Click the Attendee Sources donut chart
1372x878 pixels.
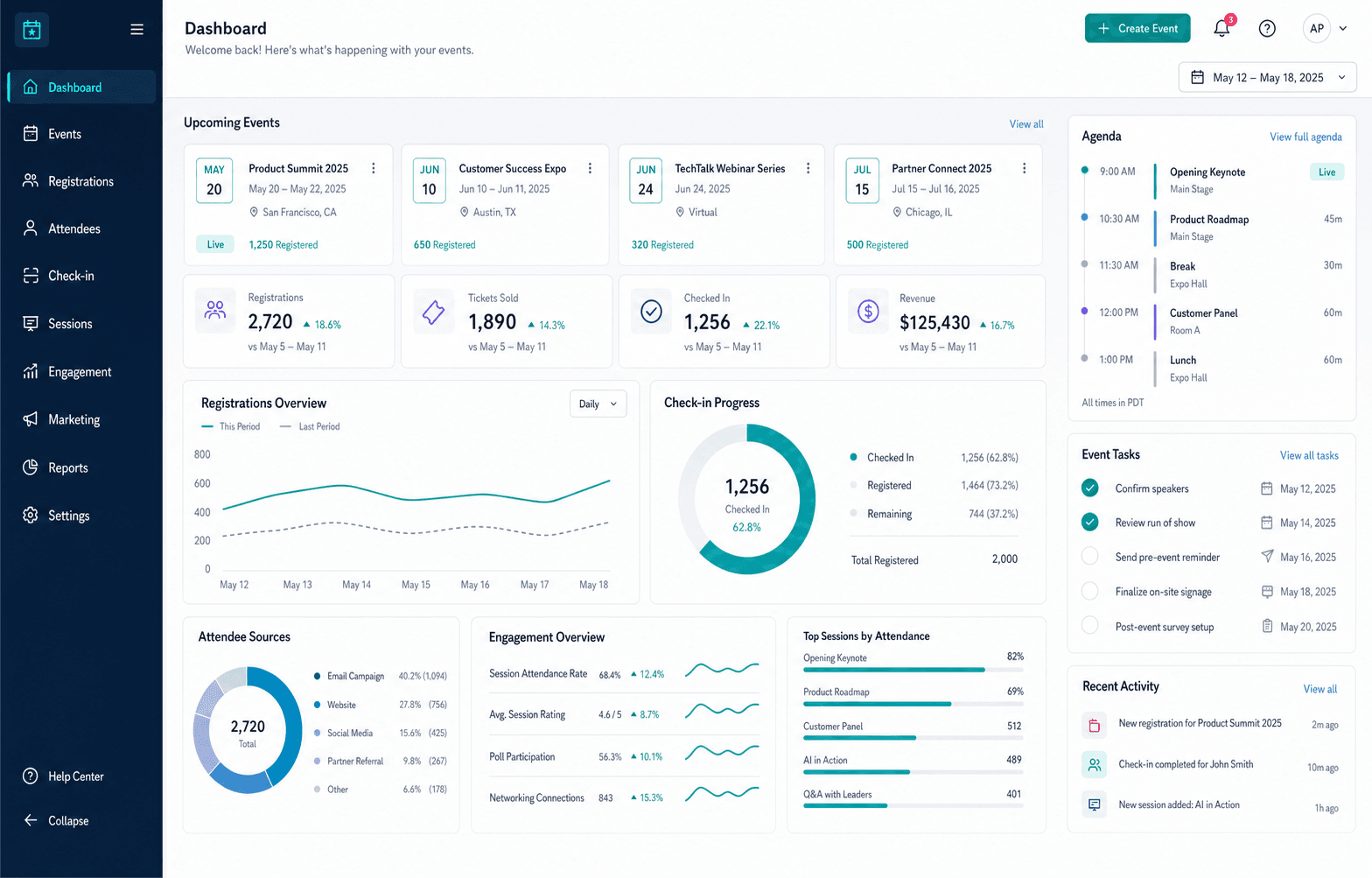click(x=248, y=730)
